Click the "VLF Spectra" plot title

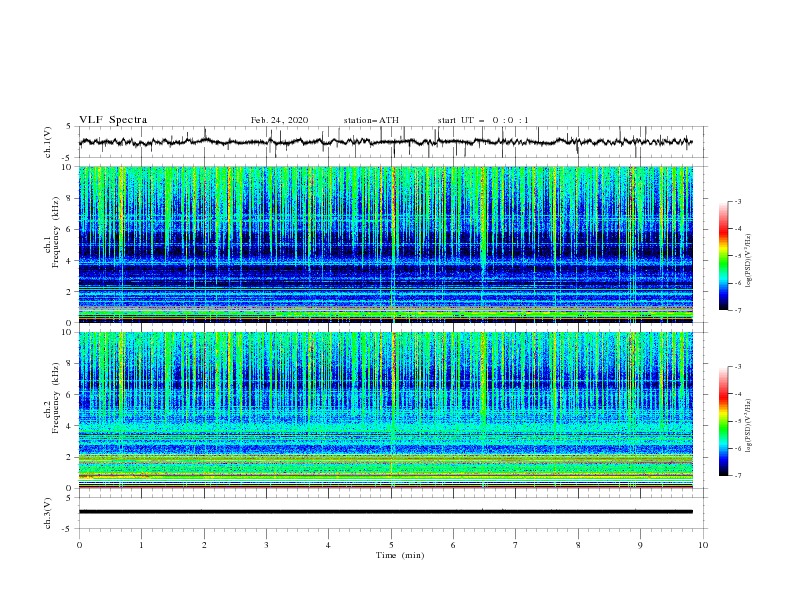coord(113,120)
